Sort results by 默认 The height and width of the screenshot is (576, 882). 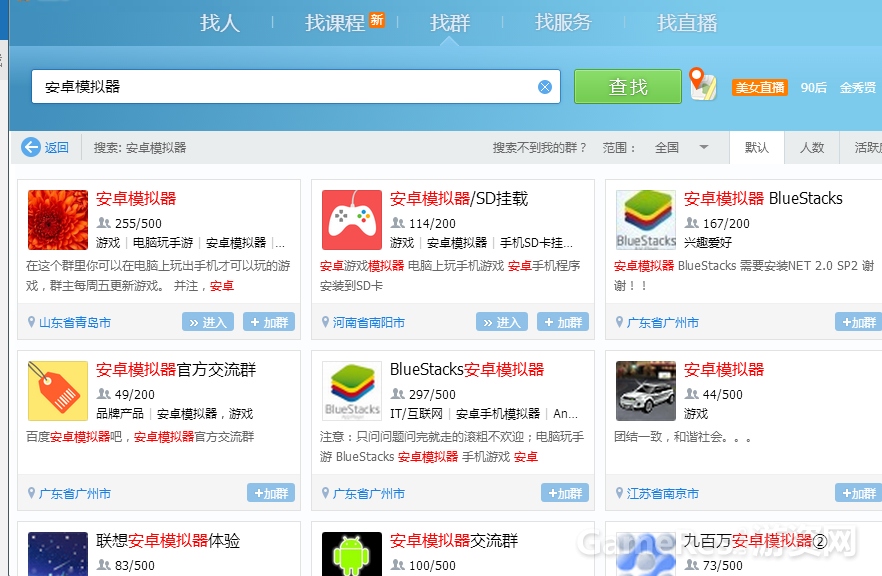(x=757, y=147)
